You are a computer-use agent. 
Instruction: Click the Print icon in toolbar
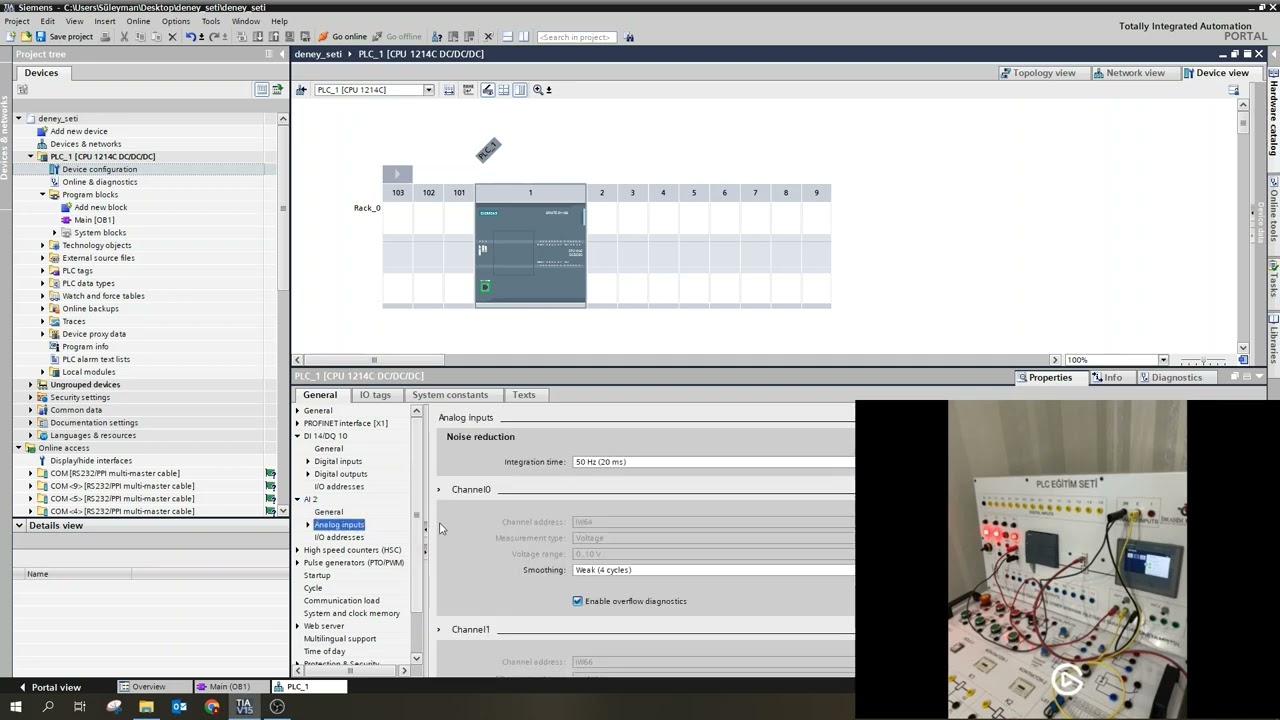[105, 37]
